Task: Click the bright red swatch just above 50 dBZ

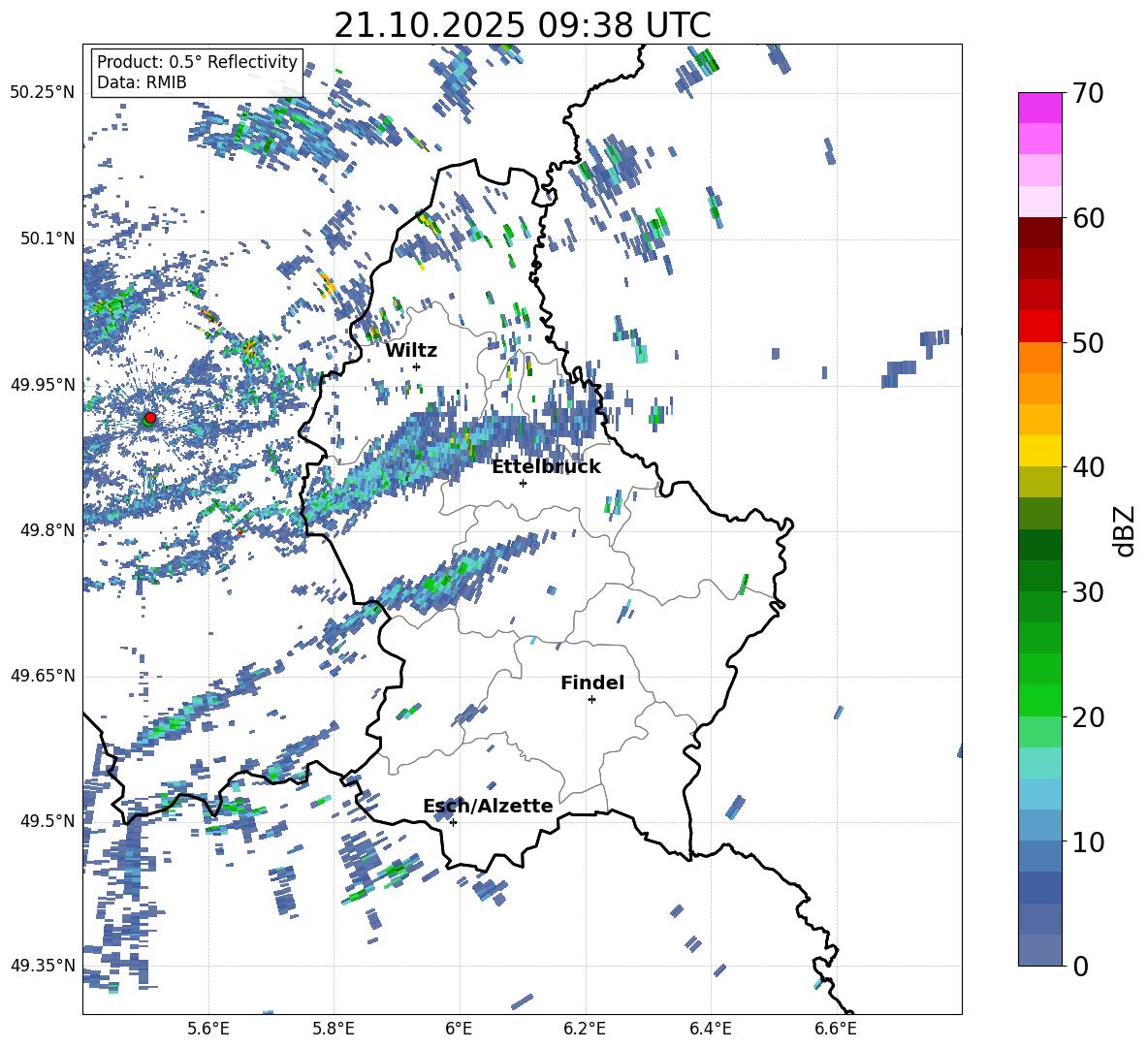Action: [x=1039, y=327]
